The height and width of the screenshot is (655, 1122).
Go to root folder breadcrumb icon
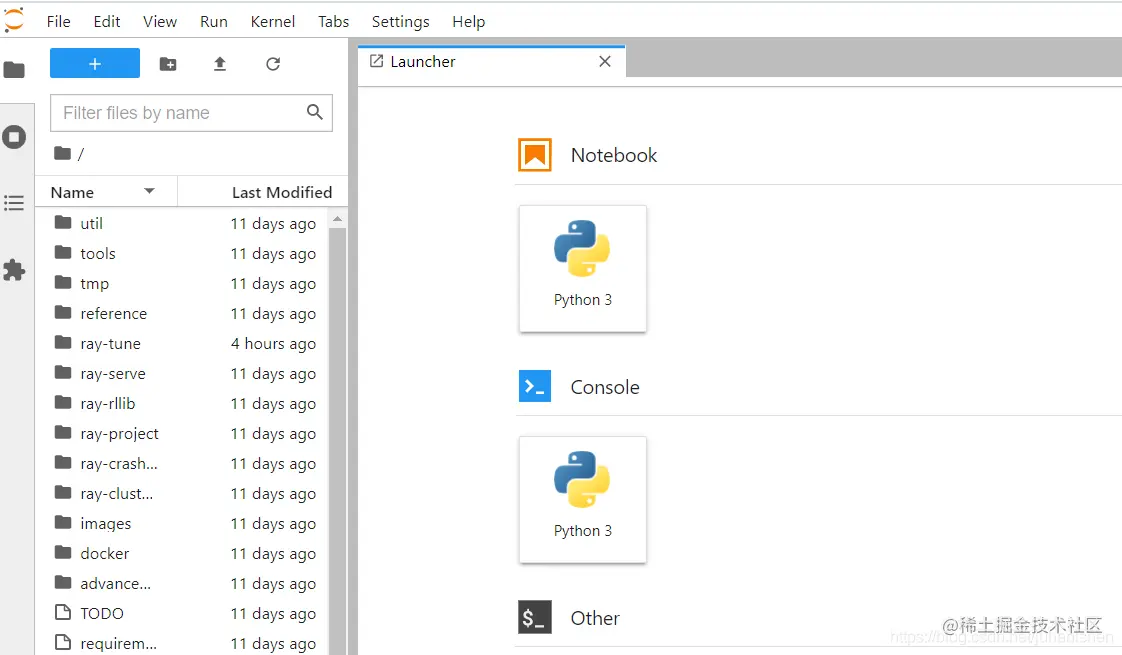point(62,153)
